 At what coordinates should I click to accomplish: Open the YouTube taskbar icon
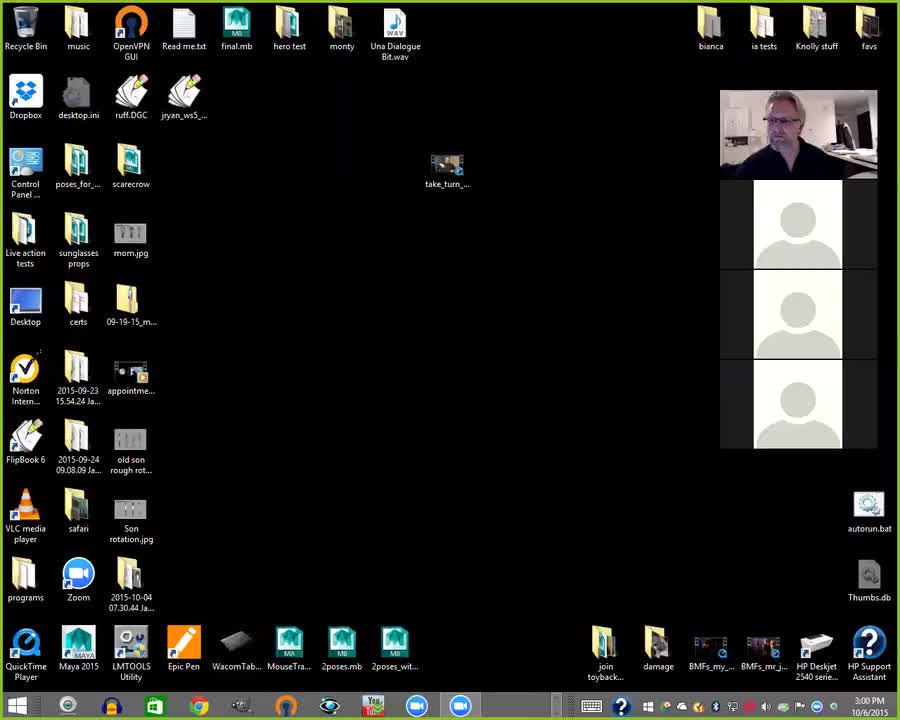[373, 706]
